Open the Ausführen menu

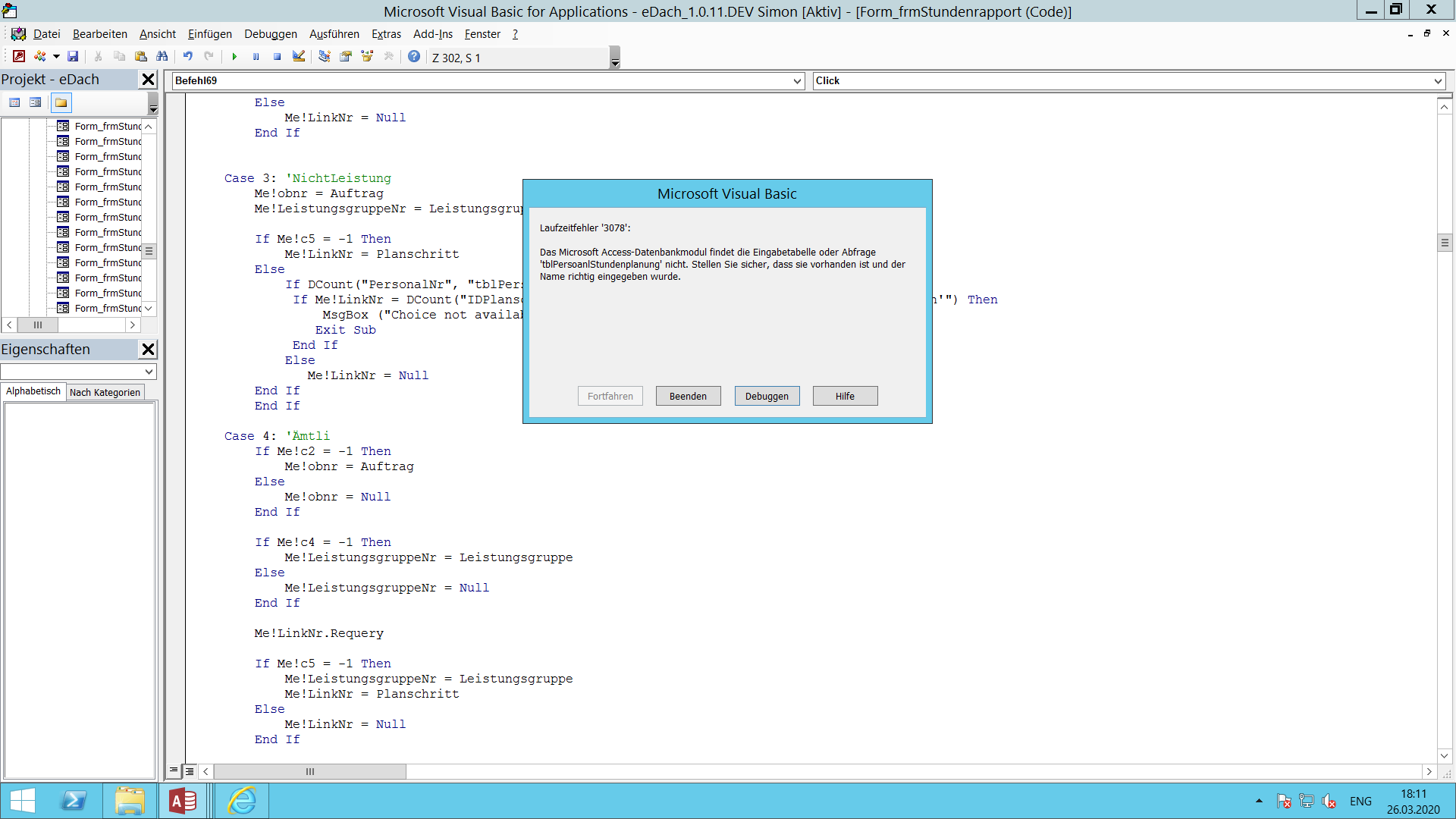[x=334, y=34]
